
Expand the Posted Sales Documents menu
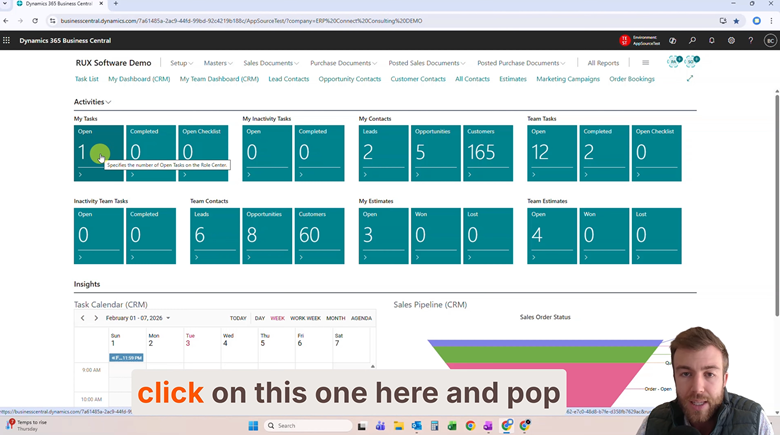tap(427, 63)
